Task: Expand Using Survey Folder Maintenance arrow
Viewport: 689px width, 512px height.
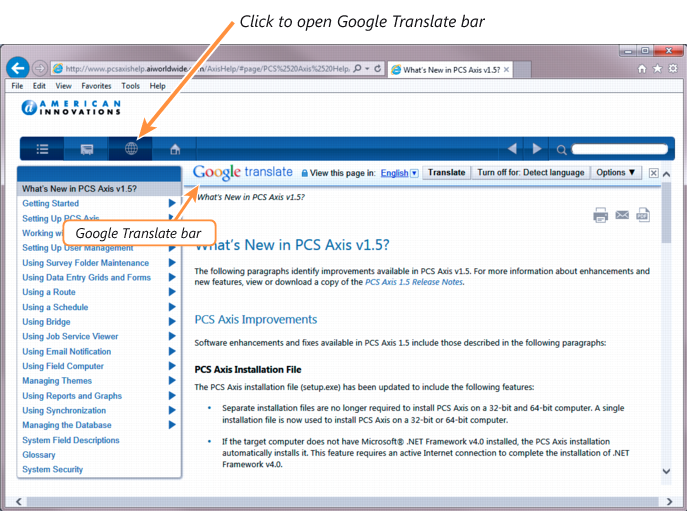Action: click(172, 262)
